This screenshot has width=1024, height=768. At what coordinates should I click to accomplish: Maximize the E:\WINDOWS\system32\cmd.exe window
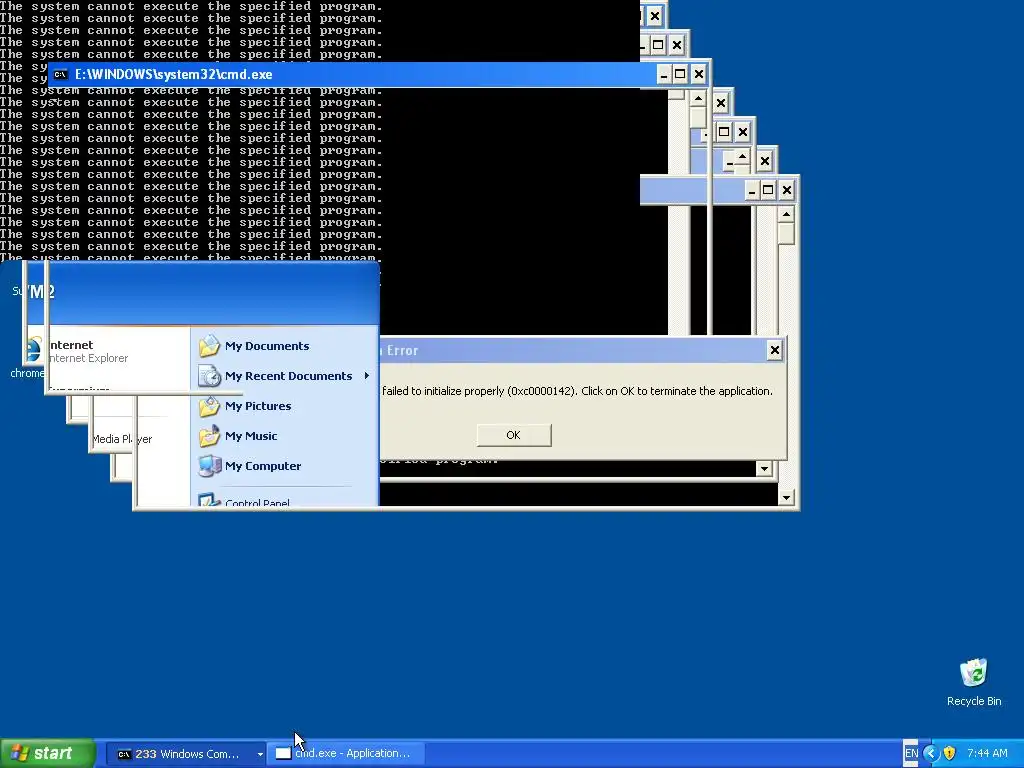pyautogui.click(x=680, y=74)
